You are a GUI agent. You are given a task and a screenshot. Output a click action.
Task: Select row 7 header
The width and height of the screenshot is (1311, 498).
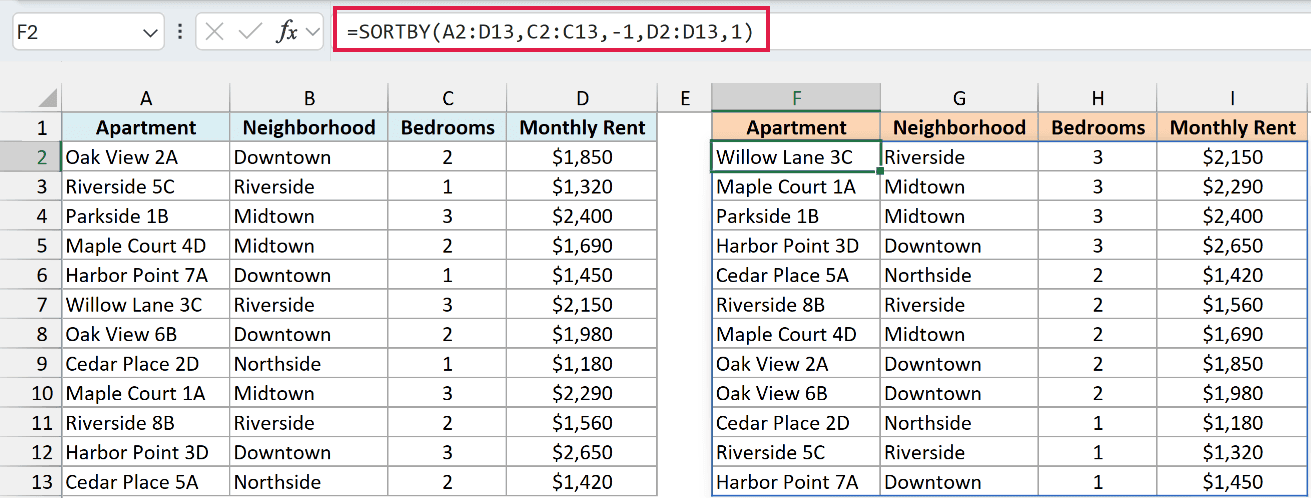[31, 305]
